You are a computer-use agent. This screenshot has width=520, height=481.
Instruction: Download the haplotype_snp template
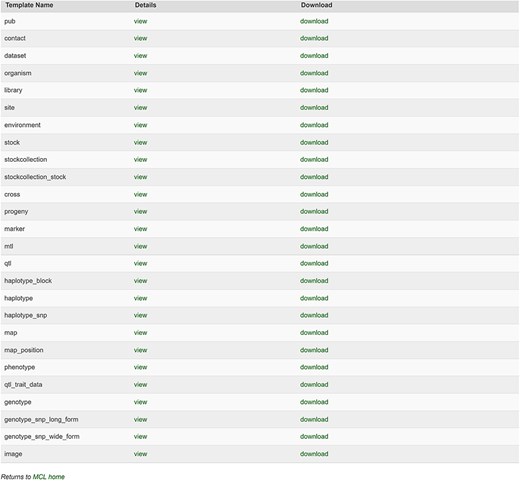(314, 315)
